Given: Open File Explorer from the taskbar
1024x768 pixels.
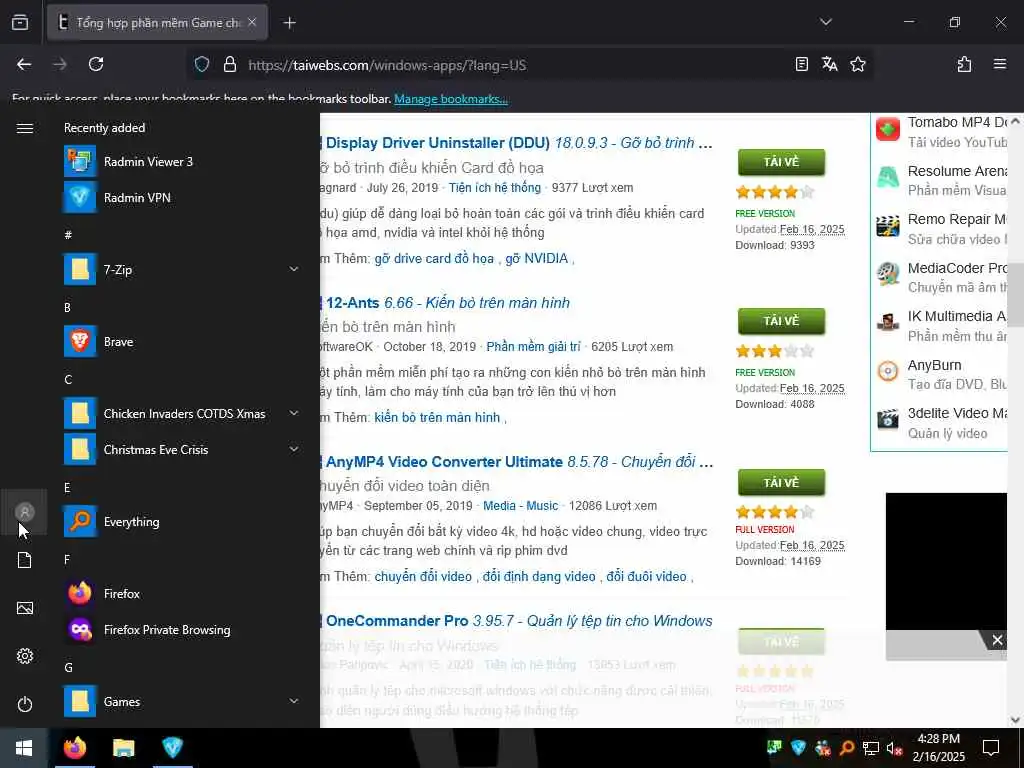Looking at the screenshot, I should click(123, 748).
